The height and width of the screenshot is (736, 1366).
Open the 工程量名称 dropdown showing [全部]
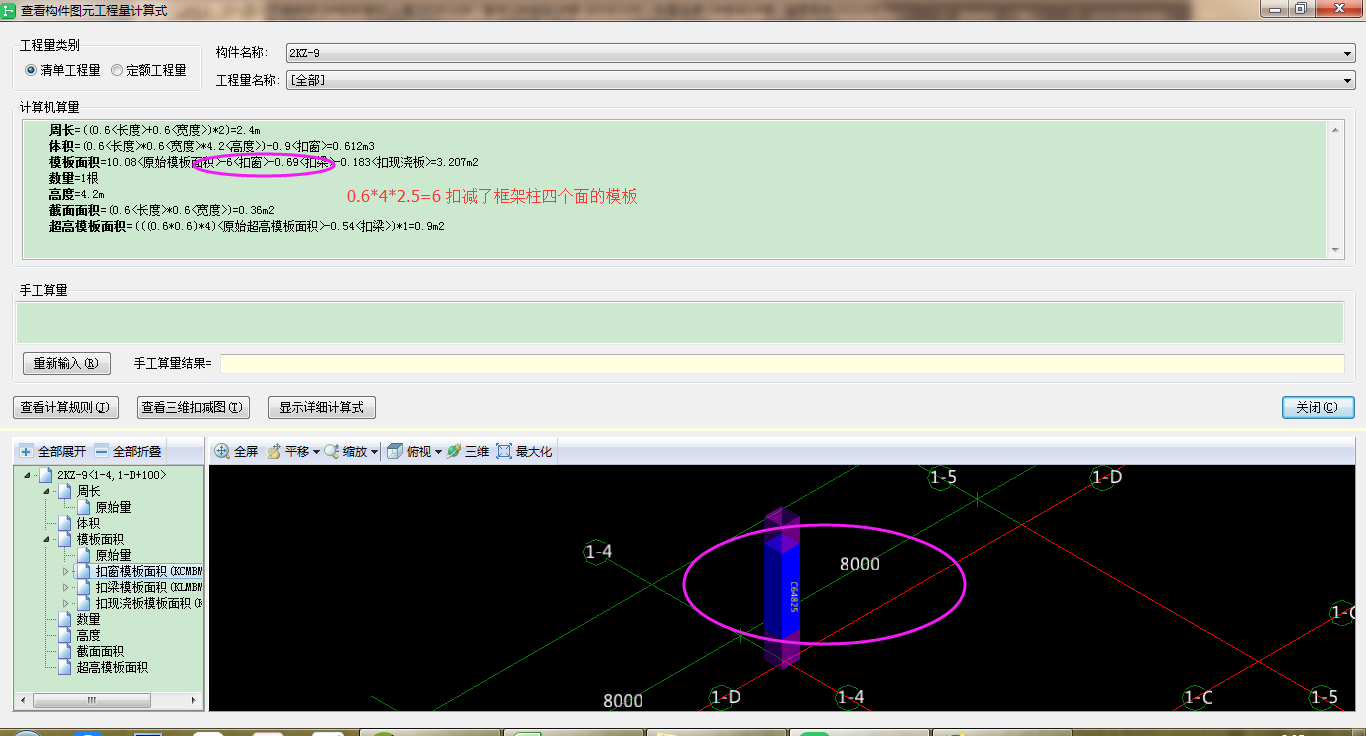click(x=820, y=80)
